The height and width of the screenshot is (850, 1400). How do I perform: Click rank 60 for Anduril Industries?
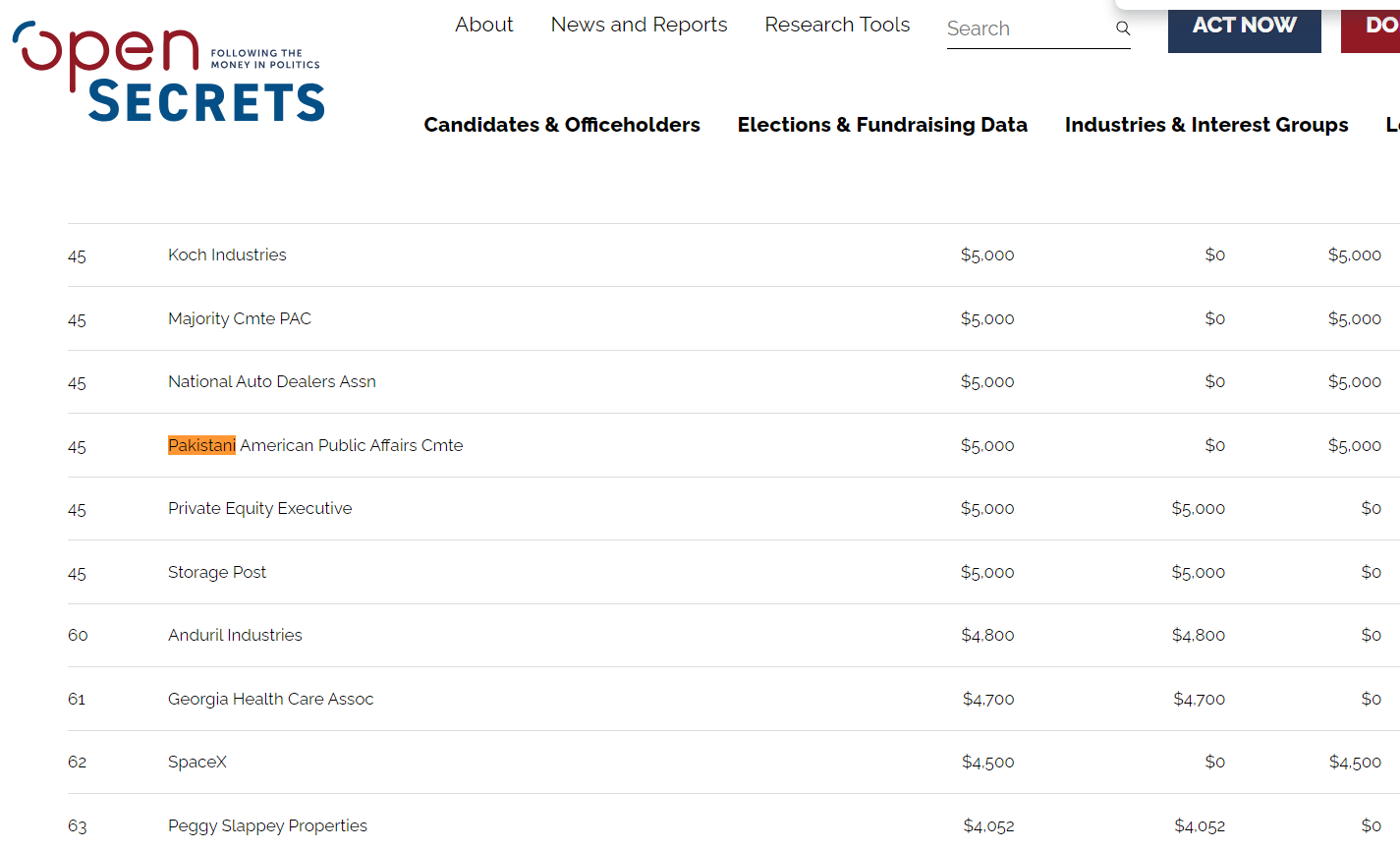point(78,635)
